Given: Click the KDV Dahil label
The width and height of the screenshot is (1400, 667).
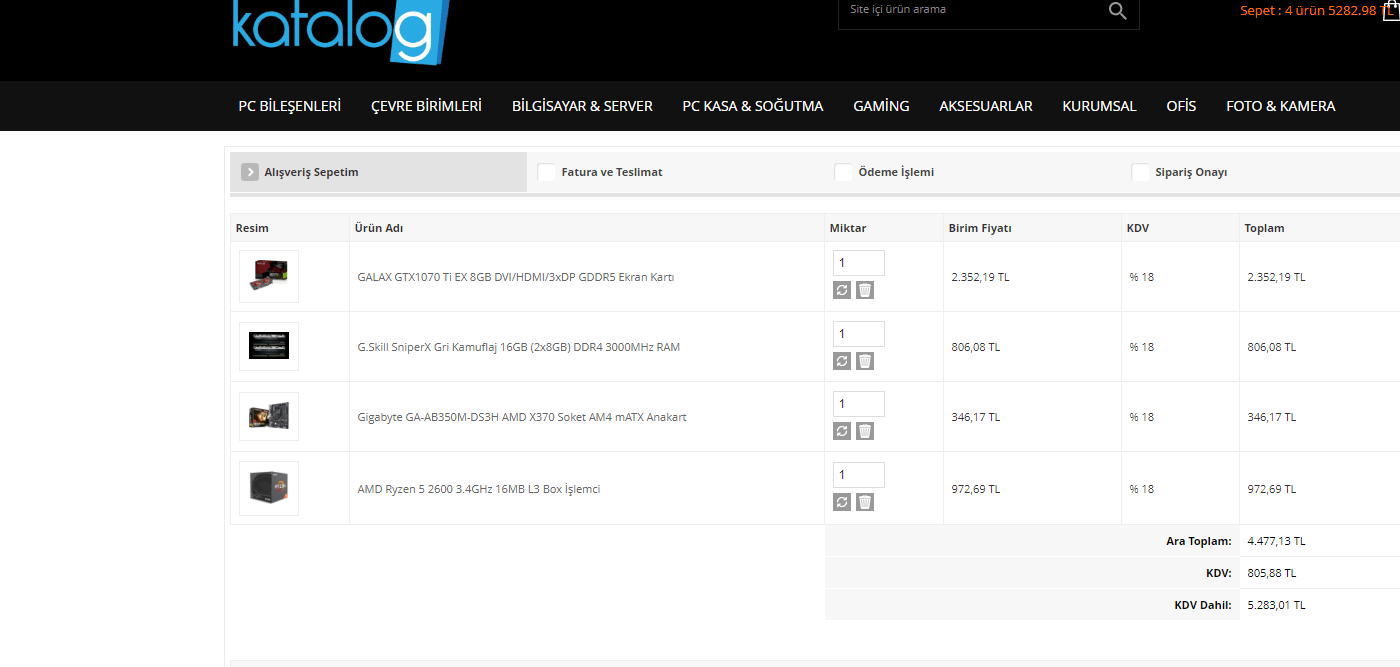Looking at the screenshot, I should pyautogui.click(x=1203, y=605).
